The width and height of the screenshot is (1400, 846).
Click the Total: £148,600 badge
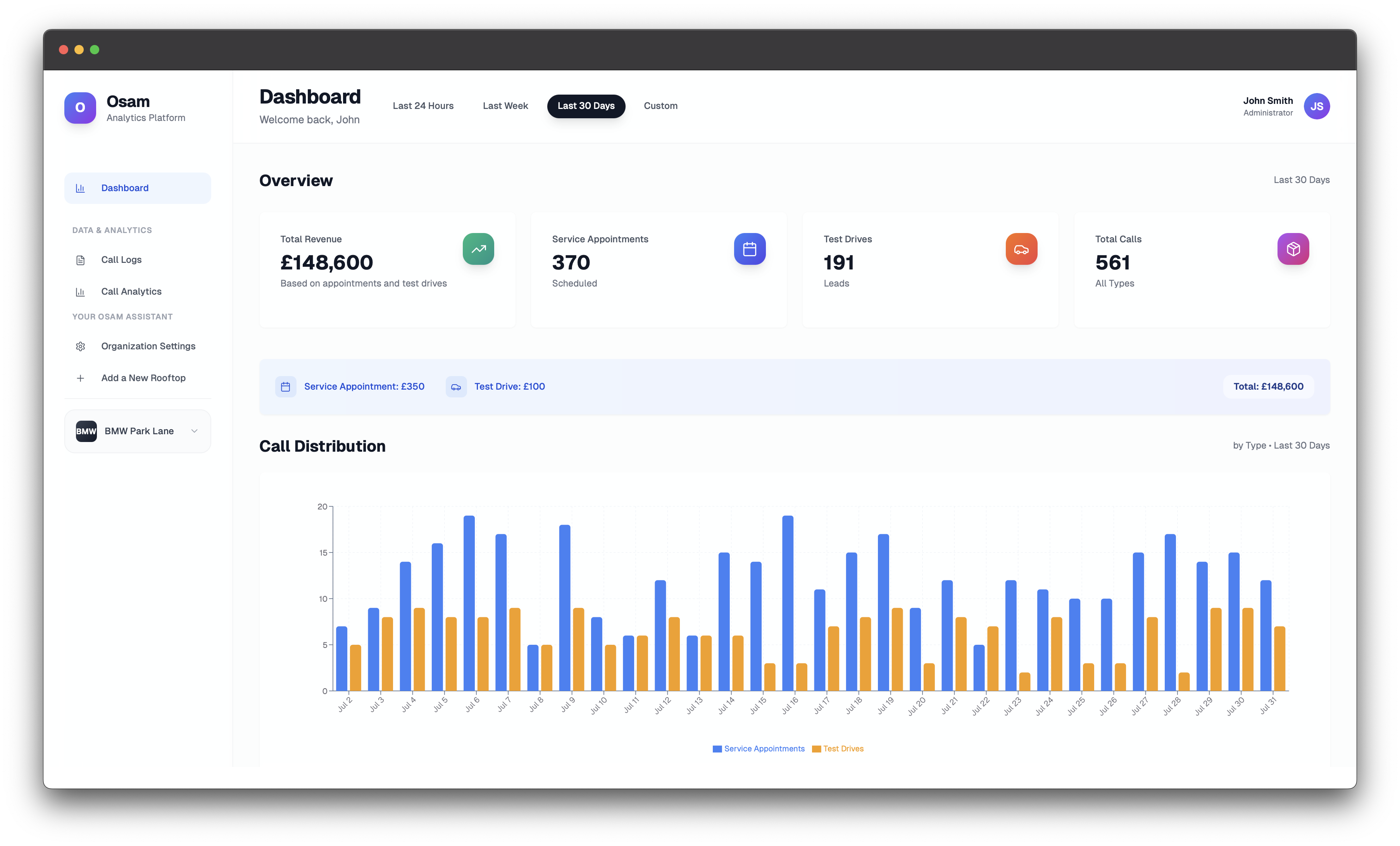click(x=1268, y=387)
